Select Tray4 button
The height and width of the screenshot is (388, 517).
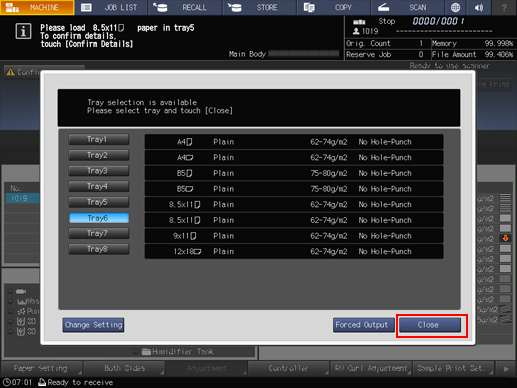tap(99, 186)
